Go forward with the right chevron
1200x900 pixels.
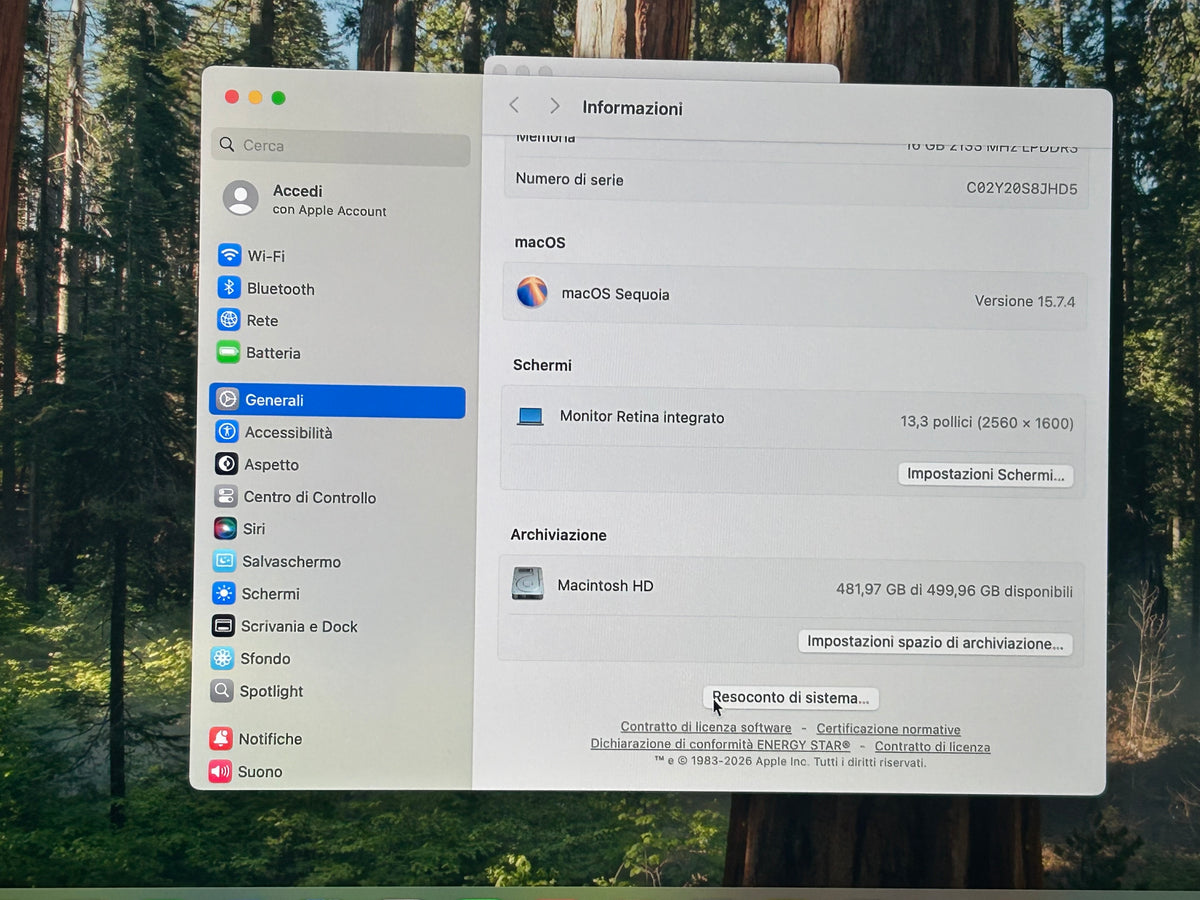click(x=554, y=106)
